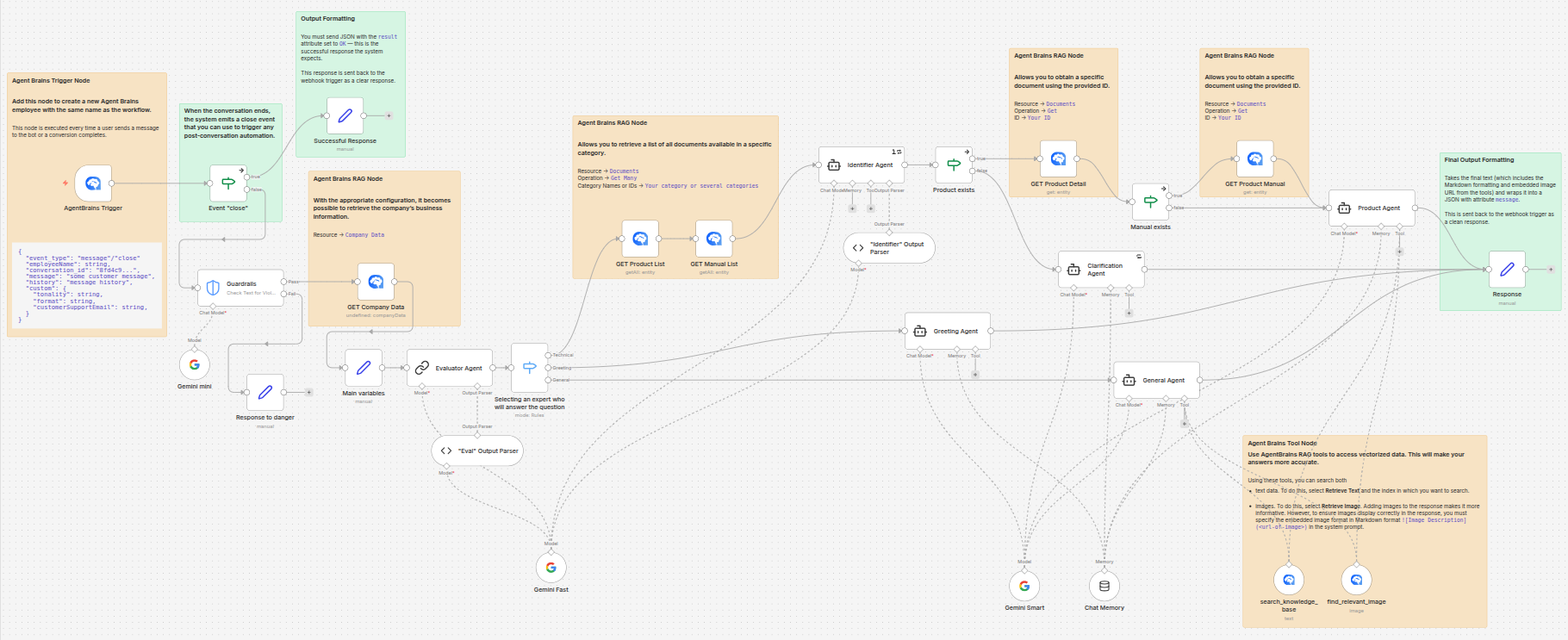Open the Chat Memory node
Image resolution: width=1568 pixels, height=640 pixels.
[x=1104, y=586]
